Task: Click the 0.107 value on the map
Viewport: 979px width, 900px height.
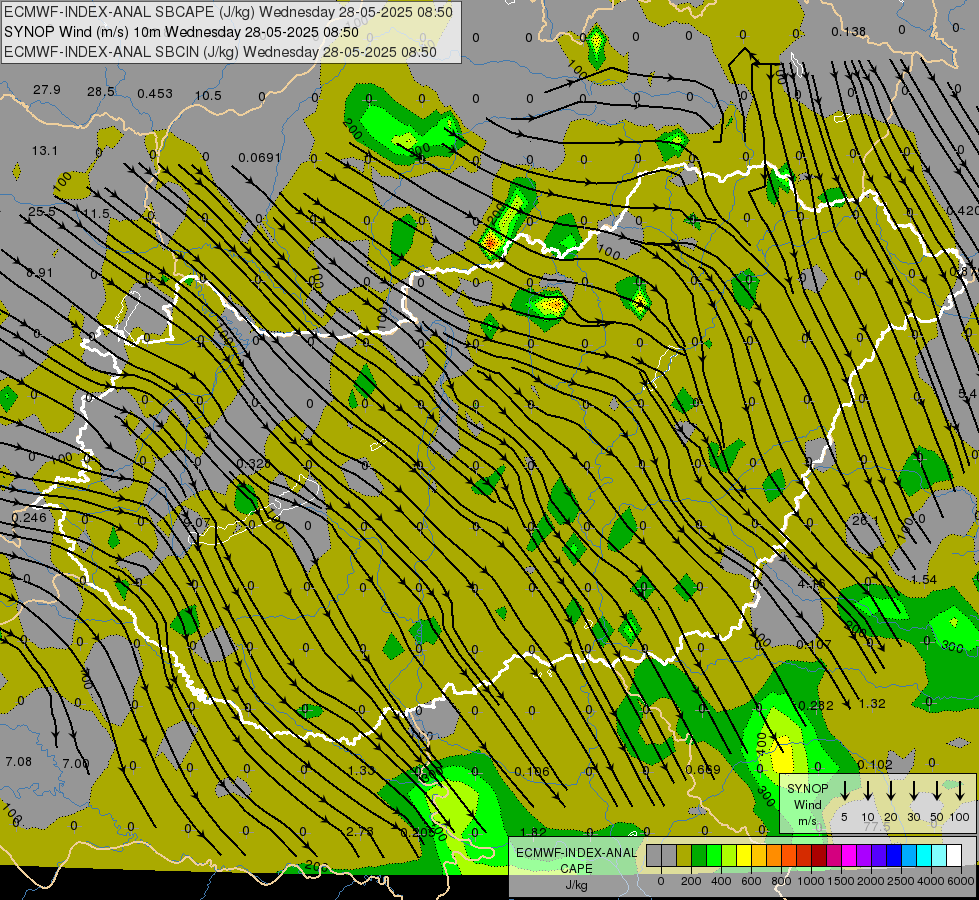Action: (x=814, y=644)
